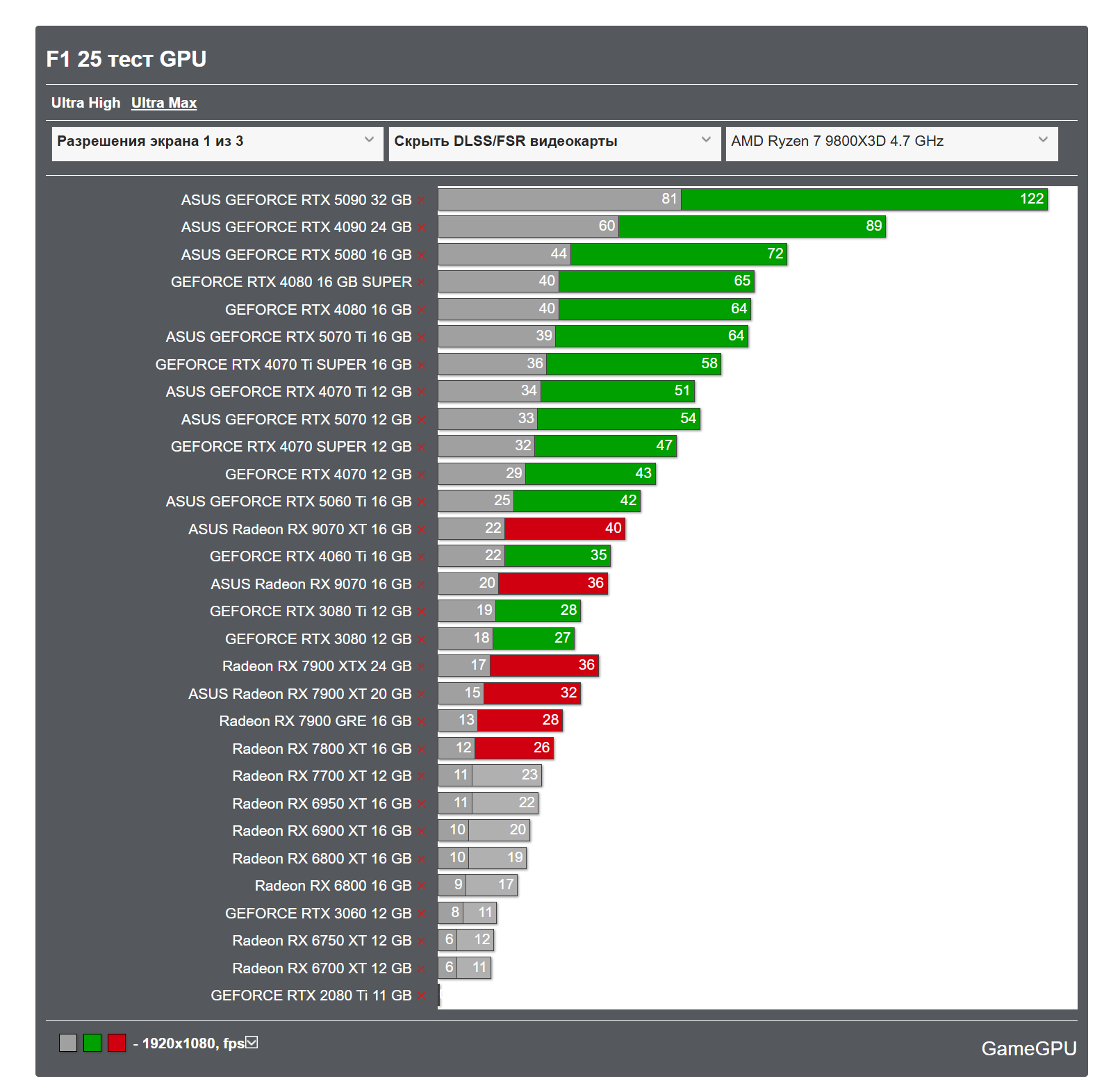Remove GEFORCE RTX 2080 Ti 11 GB row

[422, 996]
